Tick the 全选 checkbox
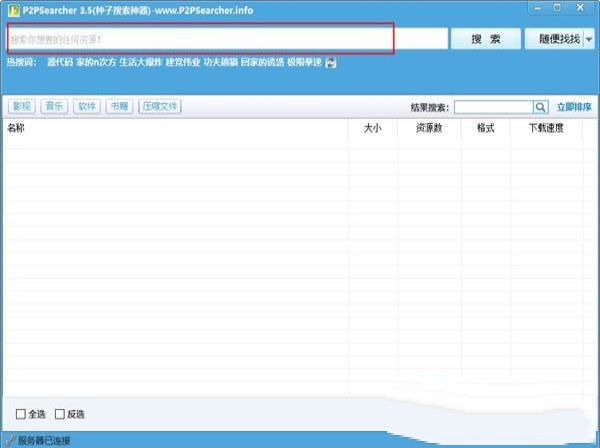600x448 pixels. pos(21,414)
